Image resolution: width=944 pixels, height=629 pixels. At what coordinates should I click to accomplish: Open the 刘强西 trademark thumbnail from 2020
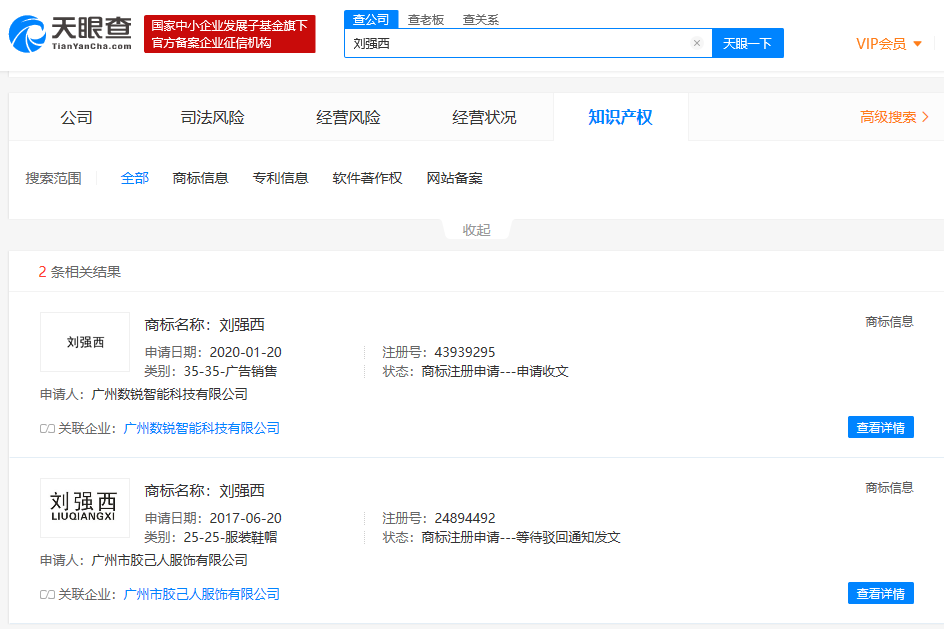85,342
